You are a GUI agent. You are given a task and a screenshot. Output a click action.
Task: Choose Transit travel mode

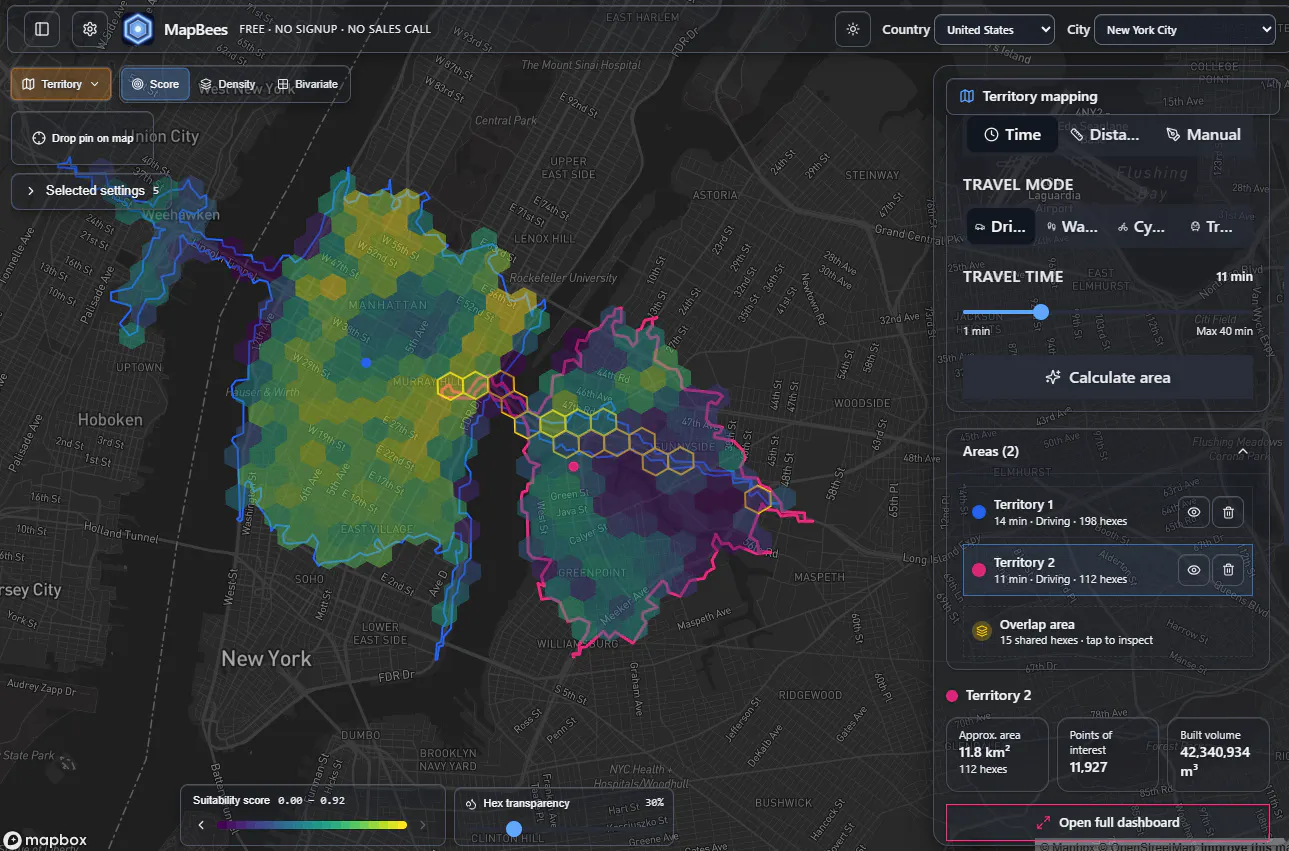[1212, 227]
